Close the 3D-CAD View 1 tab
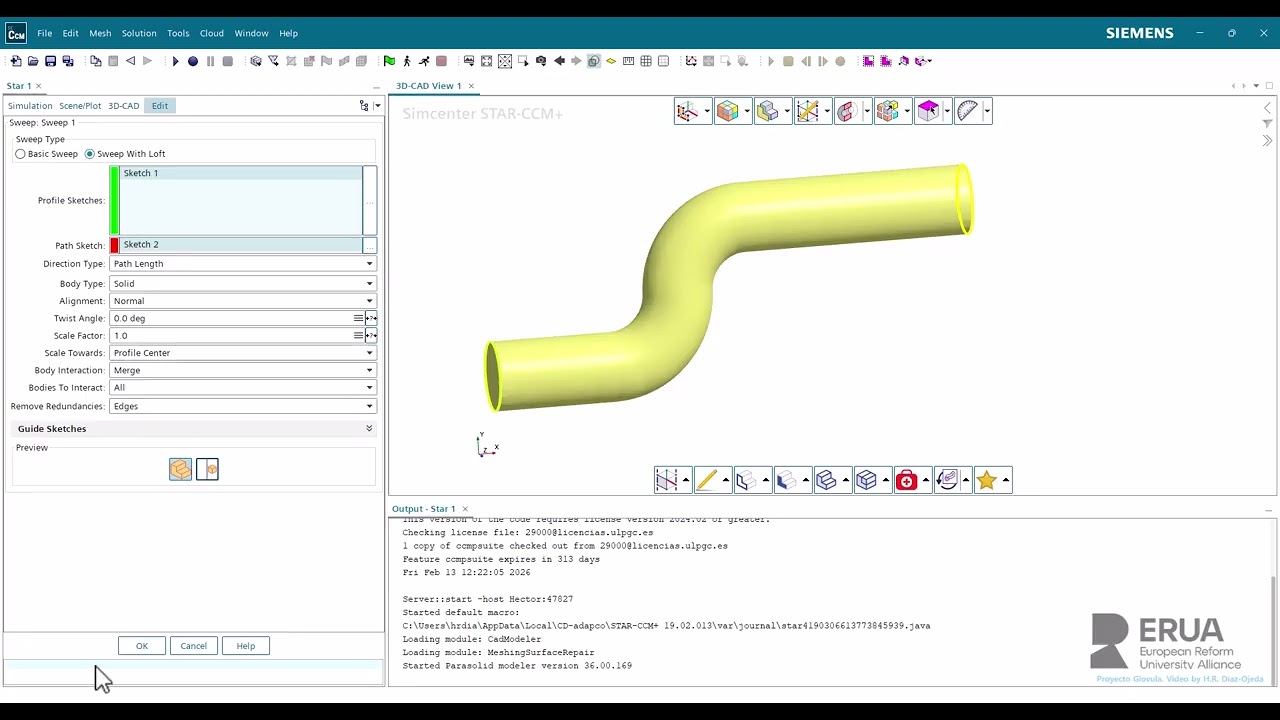 pos(472,86)
